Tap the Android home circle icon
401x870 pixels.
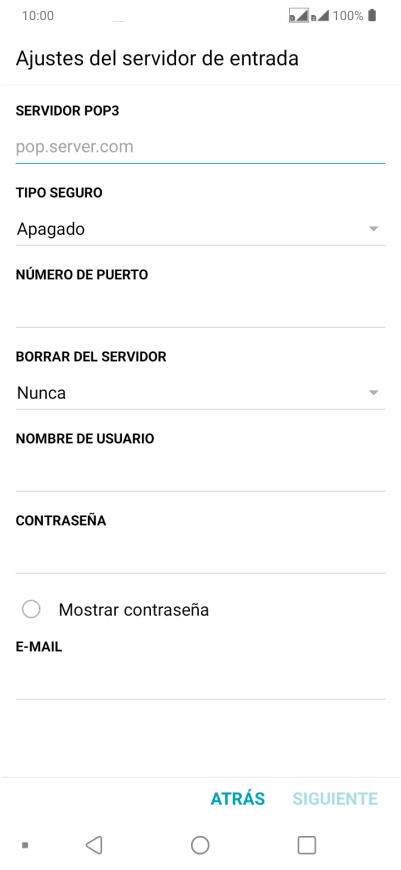200,845
